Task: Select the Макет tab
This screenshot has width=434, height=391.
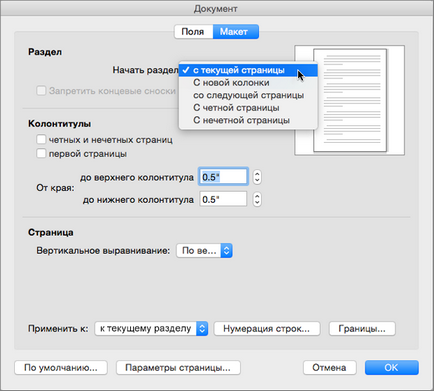Action: (x=236, y=32)
